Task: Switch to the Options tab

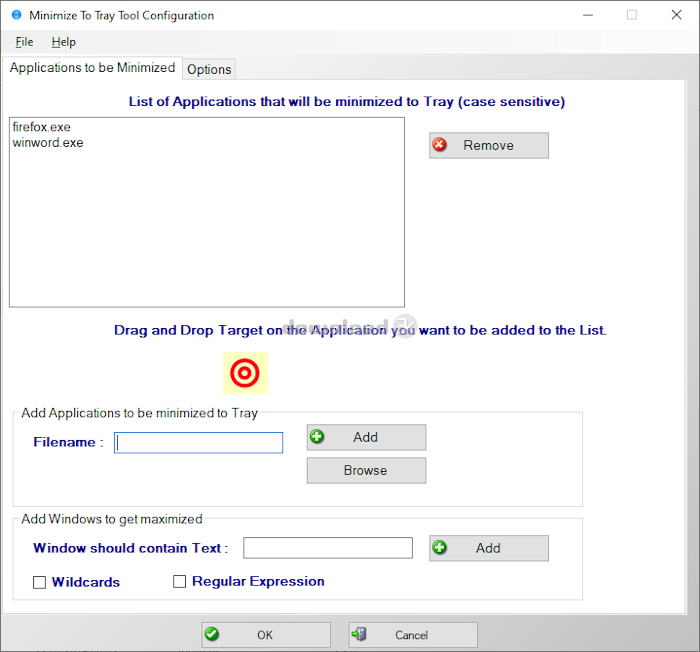Action: point(209,69)
